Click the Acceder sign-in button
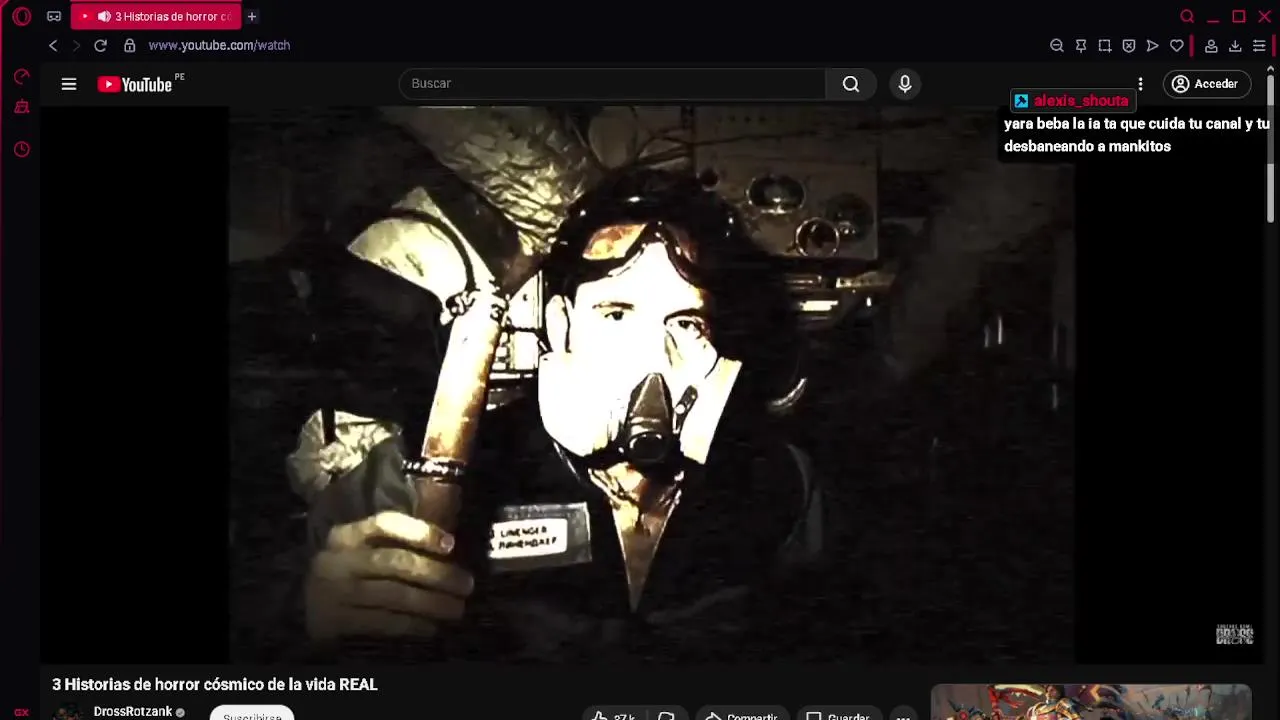 [x=1207, y=84]
